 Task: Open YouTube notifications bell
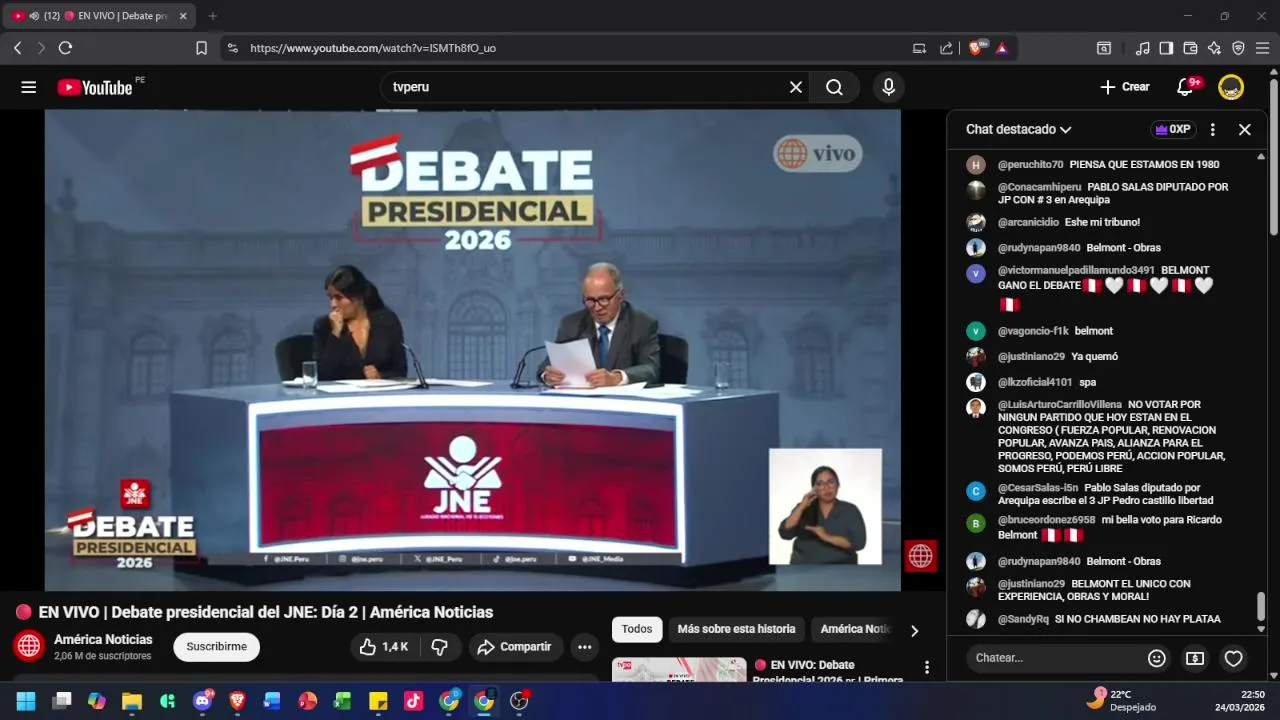pos(1185,87)
